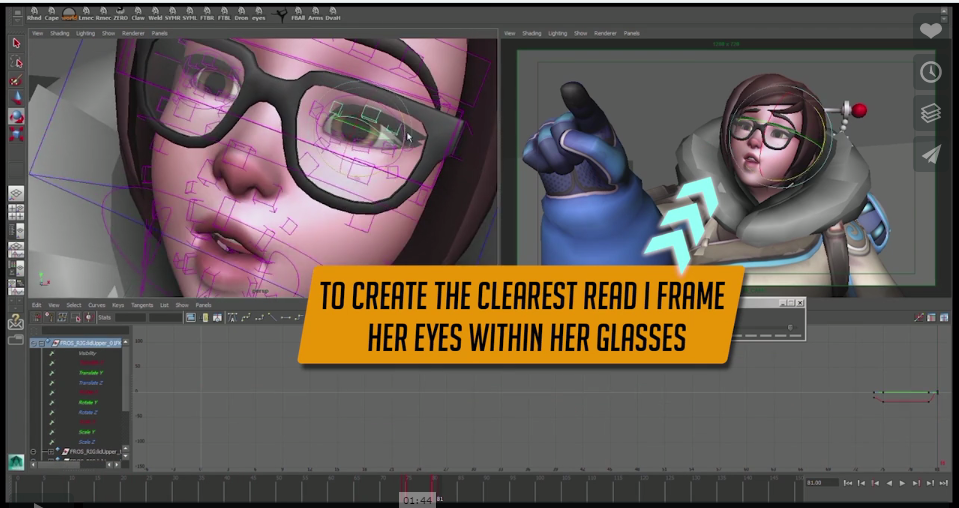Open the Keys menu in Graph Editor
This screenshot has width=959, height=508.
(x=118, y=305)
